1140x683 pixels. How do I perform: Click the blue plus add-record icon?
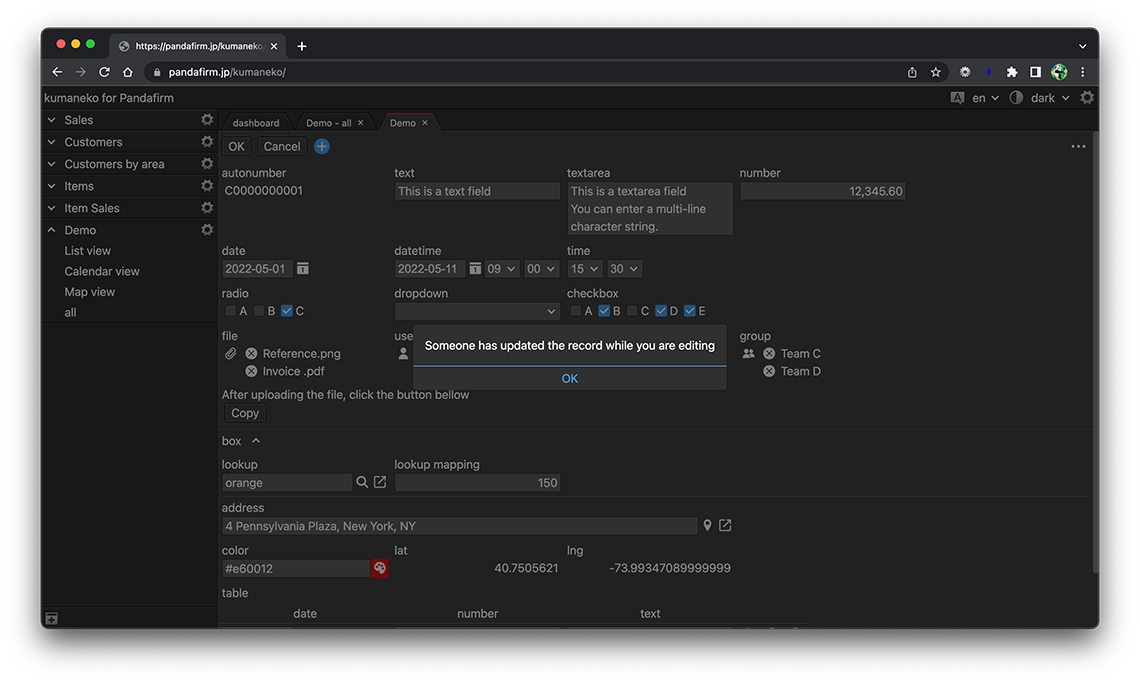pos(322,146)
